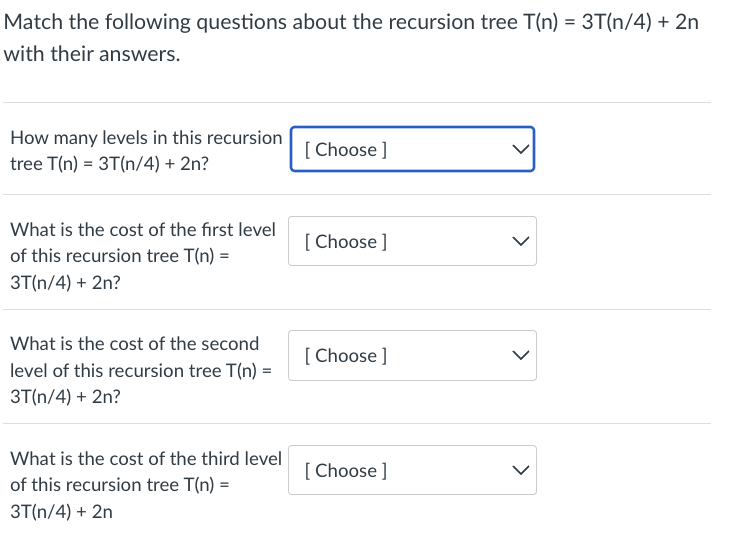Open the second level cost dropdown
This screenshot has width=730, height=540.
[x=412, y=355]
